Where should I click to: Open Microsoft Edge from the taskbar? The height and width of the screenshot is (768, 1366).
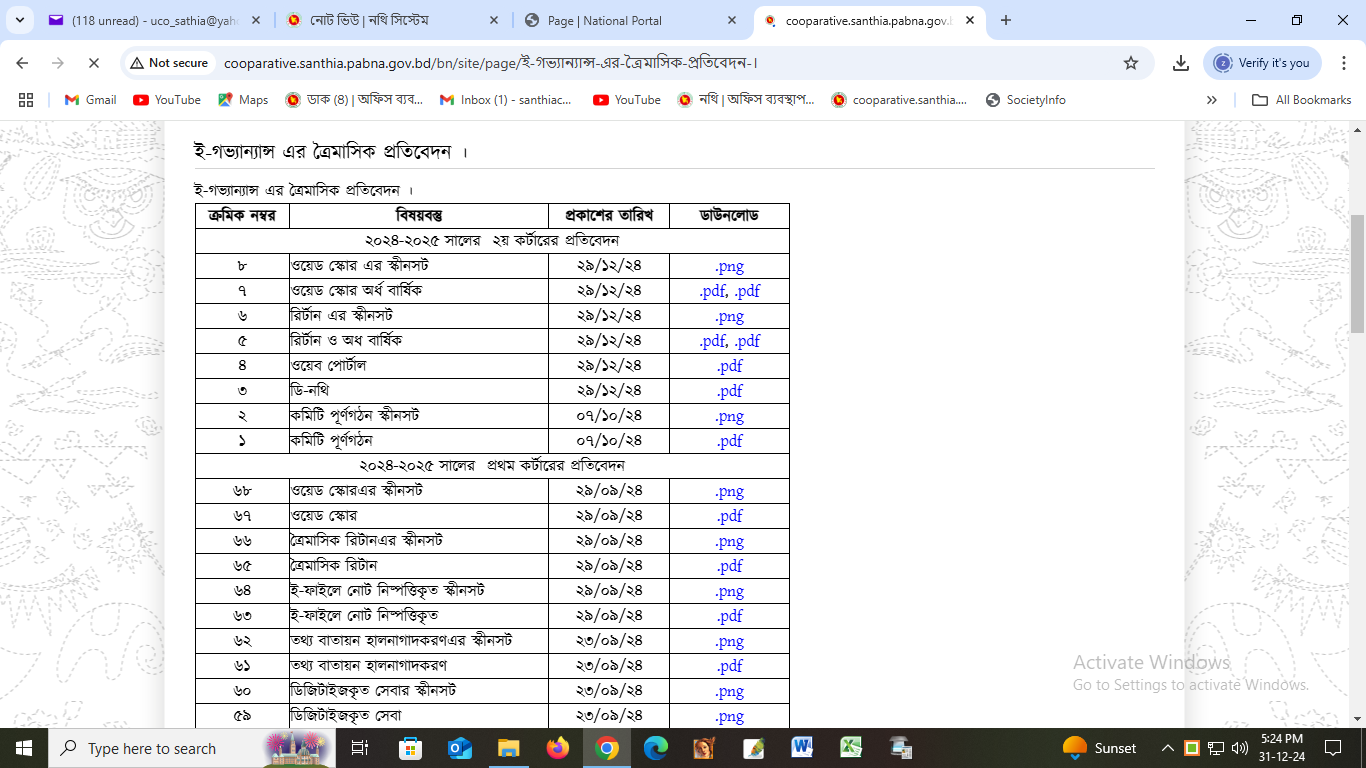click(655, 748)
